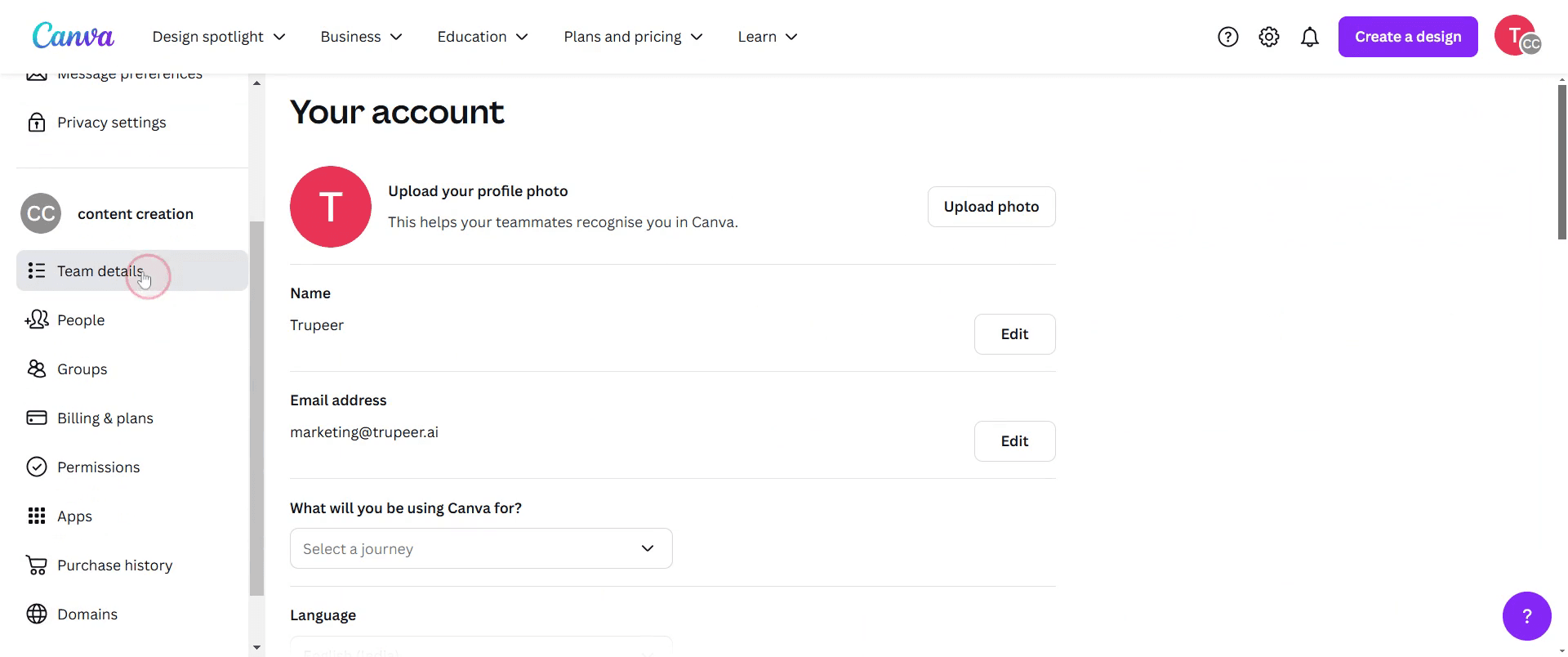Click the sidebar scroll down arrow
The height and width of the screenshot is (657, 1568).
coord(257,648)
